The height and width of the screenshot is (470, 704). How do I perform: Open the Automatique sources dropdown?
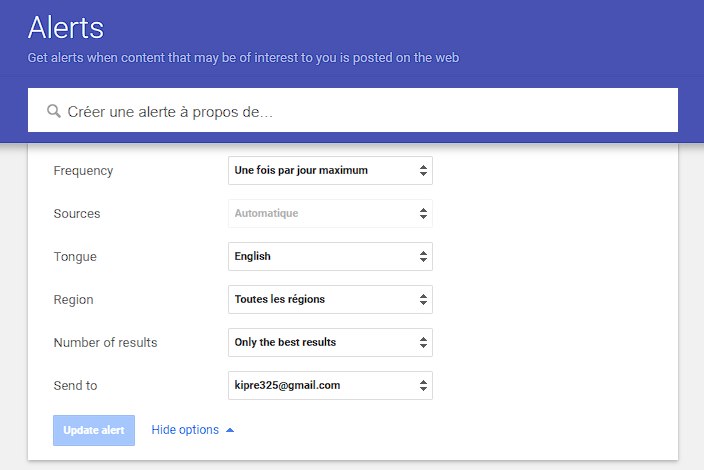click(x=320, y=214)
